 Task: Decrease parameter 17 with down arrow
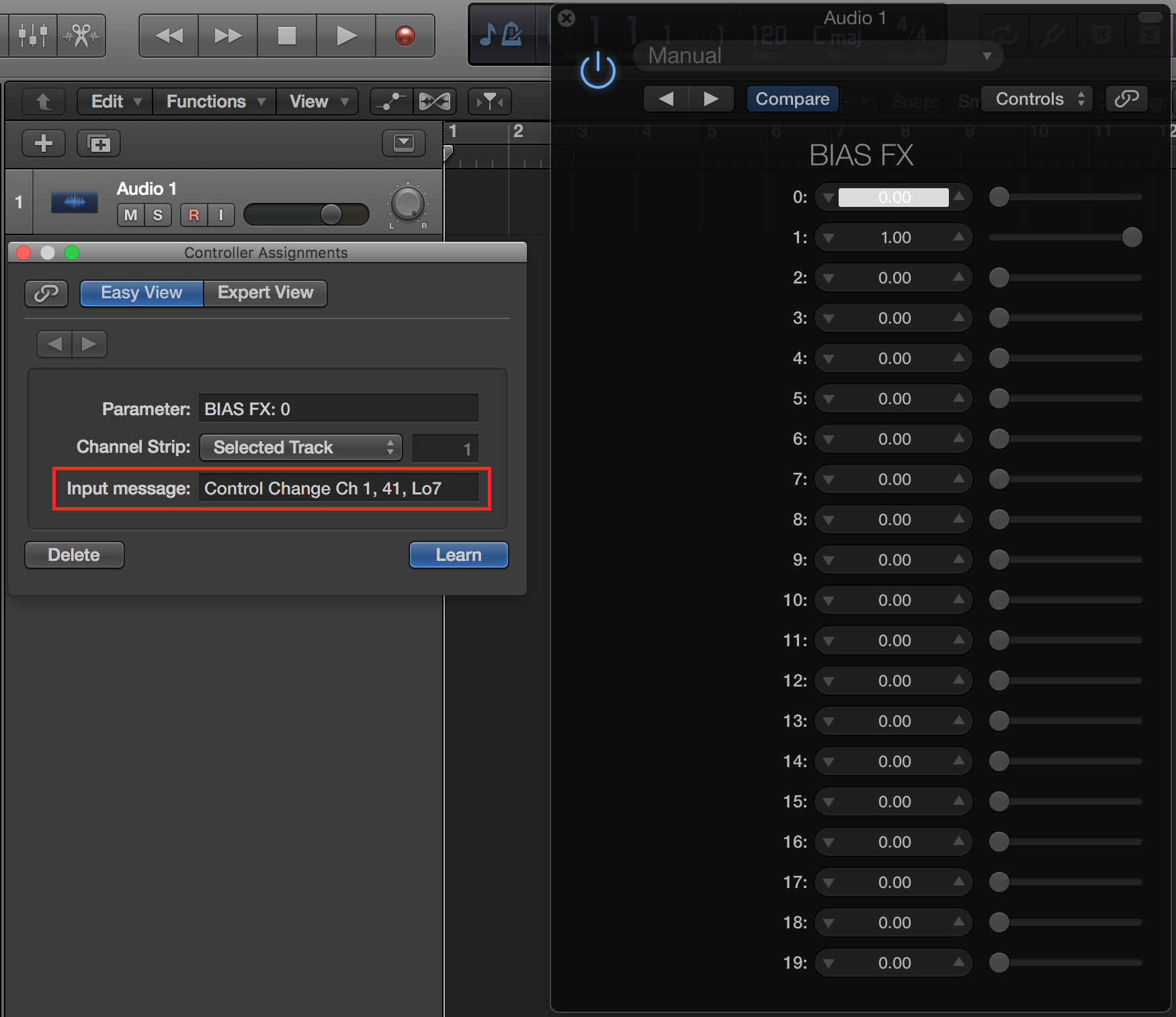[x=829, y=883]
